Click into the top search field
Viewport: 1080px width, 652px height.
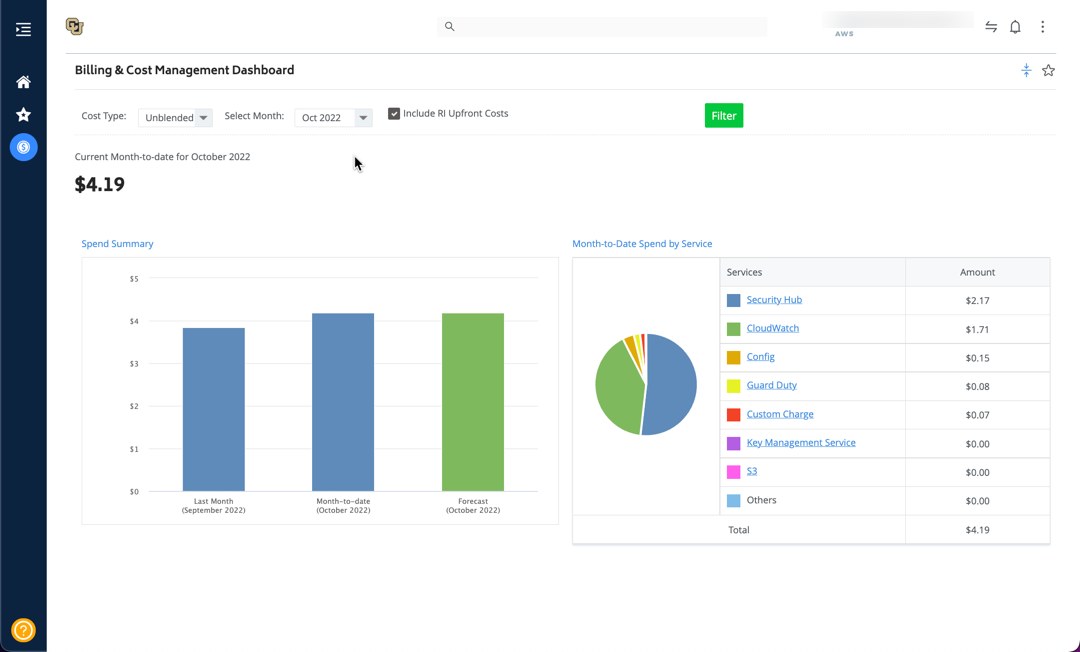(x=601, y=26)
